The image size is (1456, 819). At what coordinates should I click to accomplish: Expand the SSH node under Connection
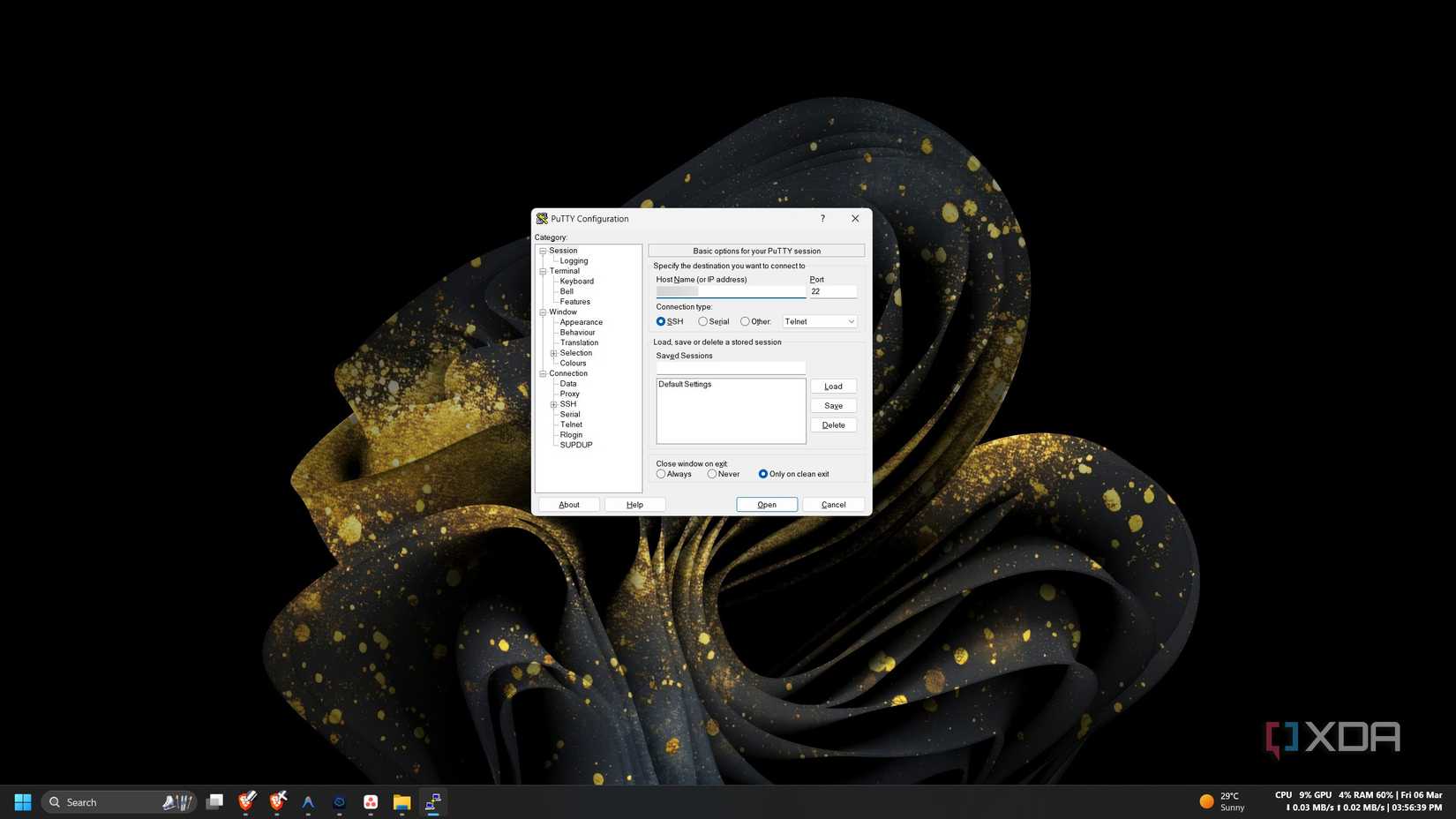point(553,404)
